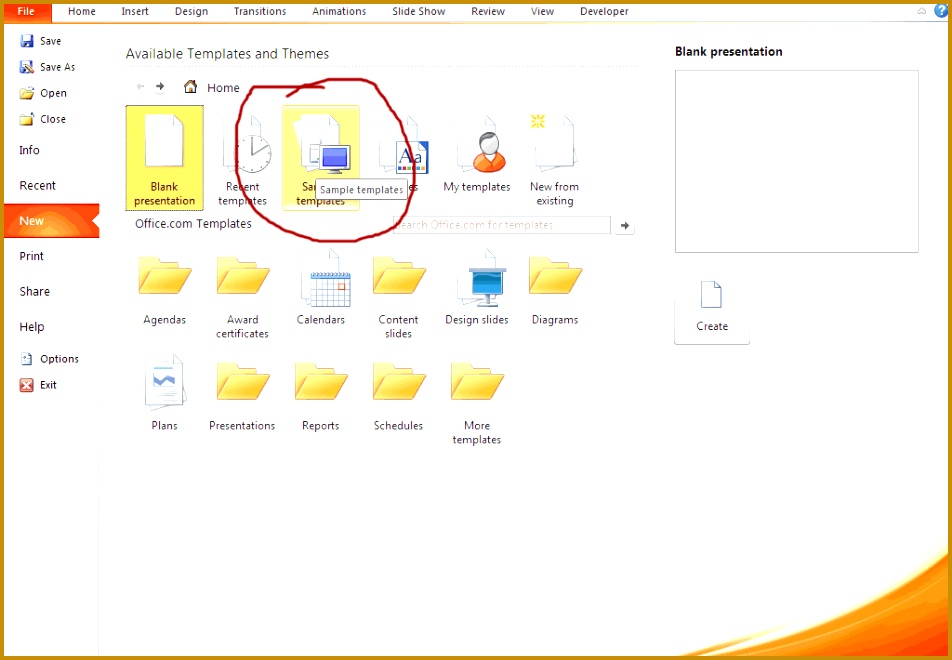The width and height of the screenshot is (952, 660).
Task: Open the Content slides folder
Action: click(x=398, y=296)
